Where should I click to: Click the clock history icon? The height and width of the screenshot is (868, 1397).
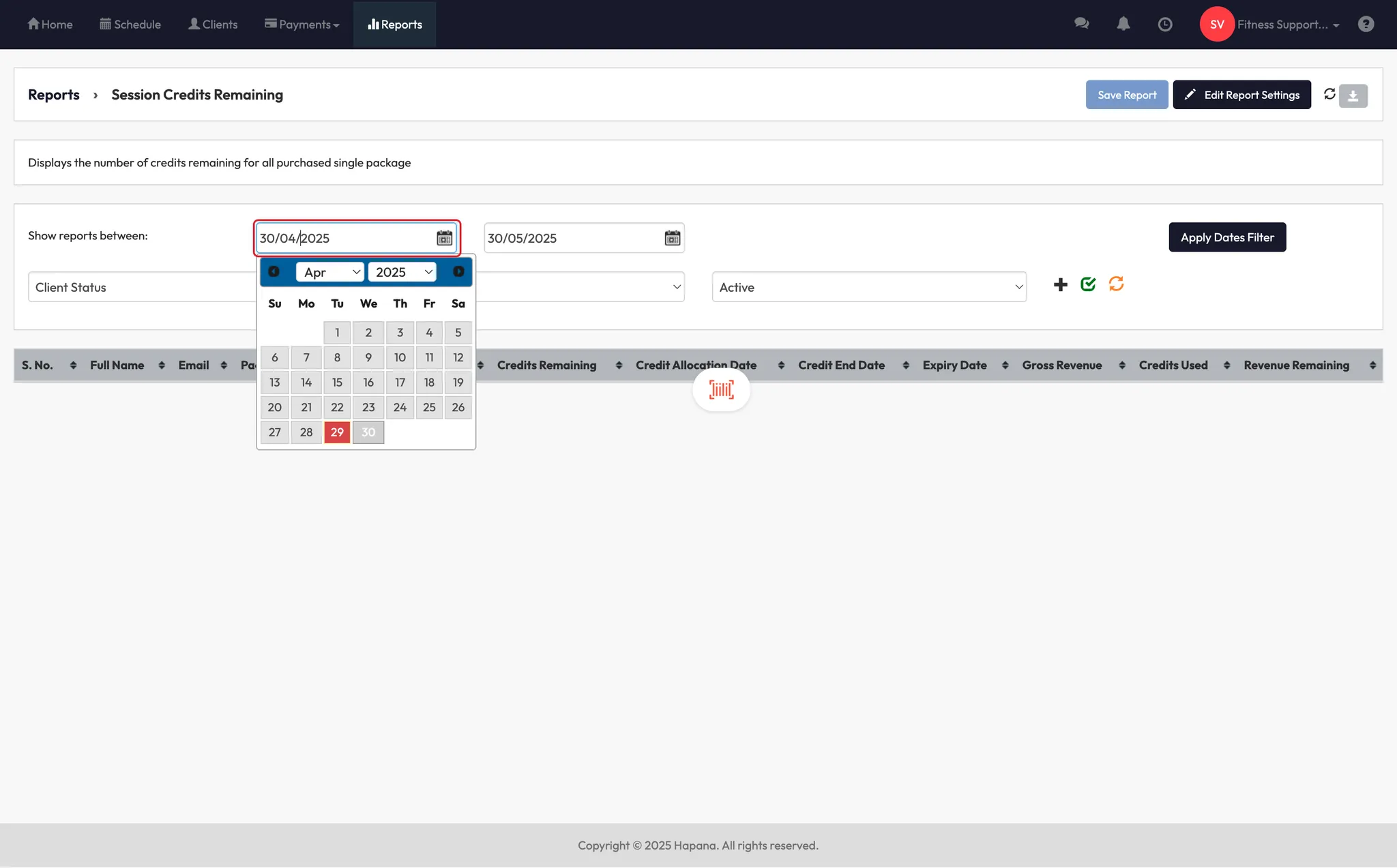(x=1165, y=24)
